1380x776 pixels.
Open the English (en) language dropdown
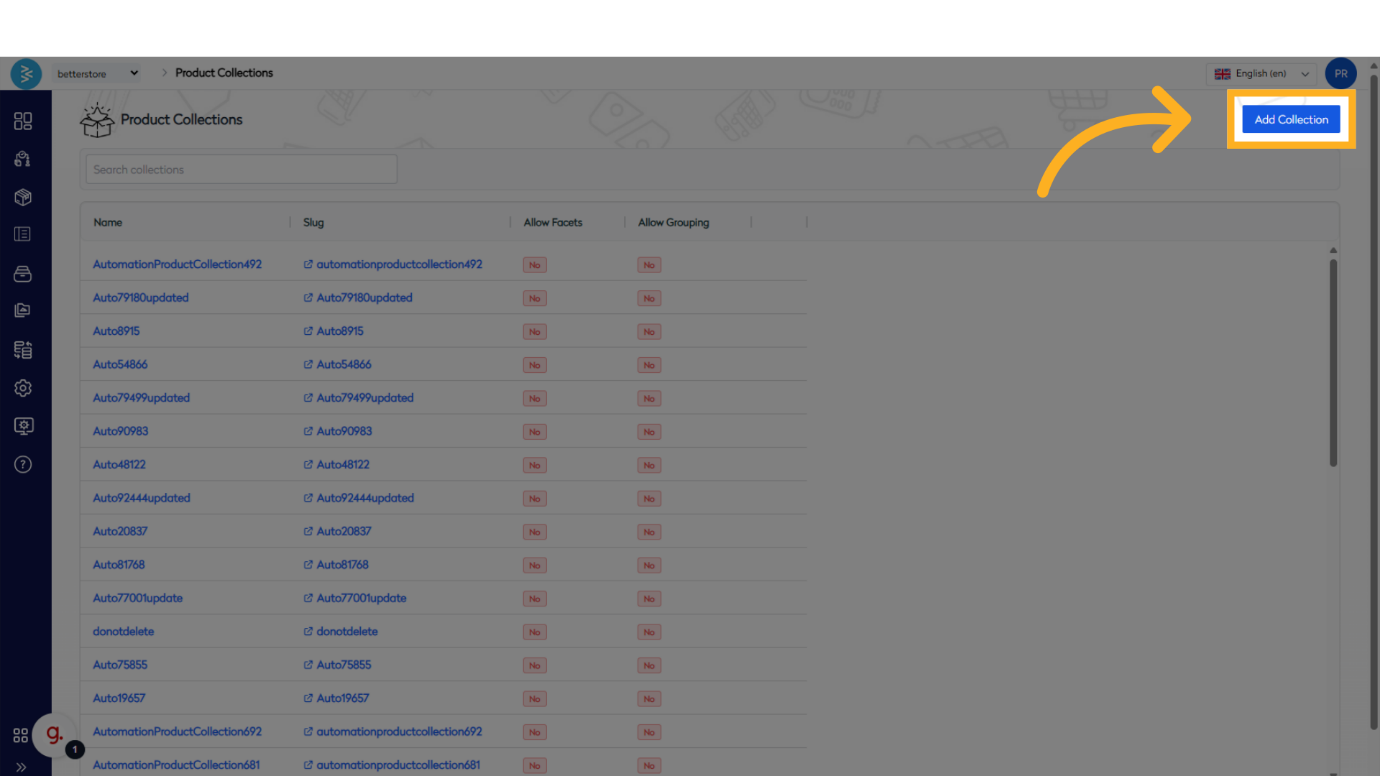pyautogui.click(x=1262, y=74)
